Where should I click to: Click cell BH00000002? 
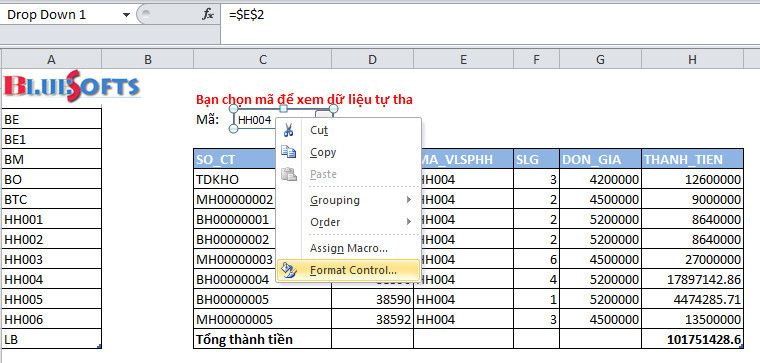[x=235, y=239]
